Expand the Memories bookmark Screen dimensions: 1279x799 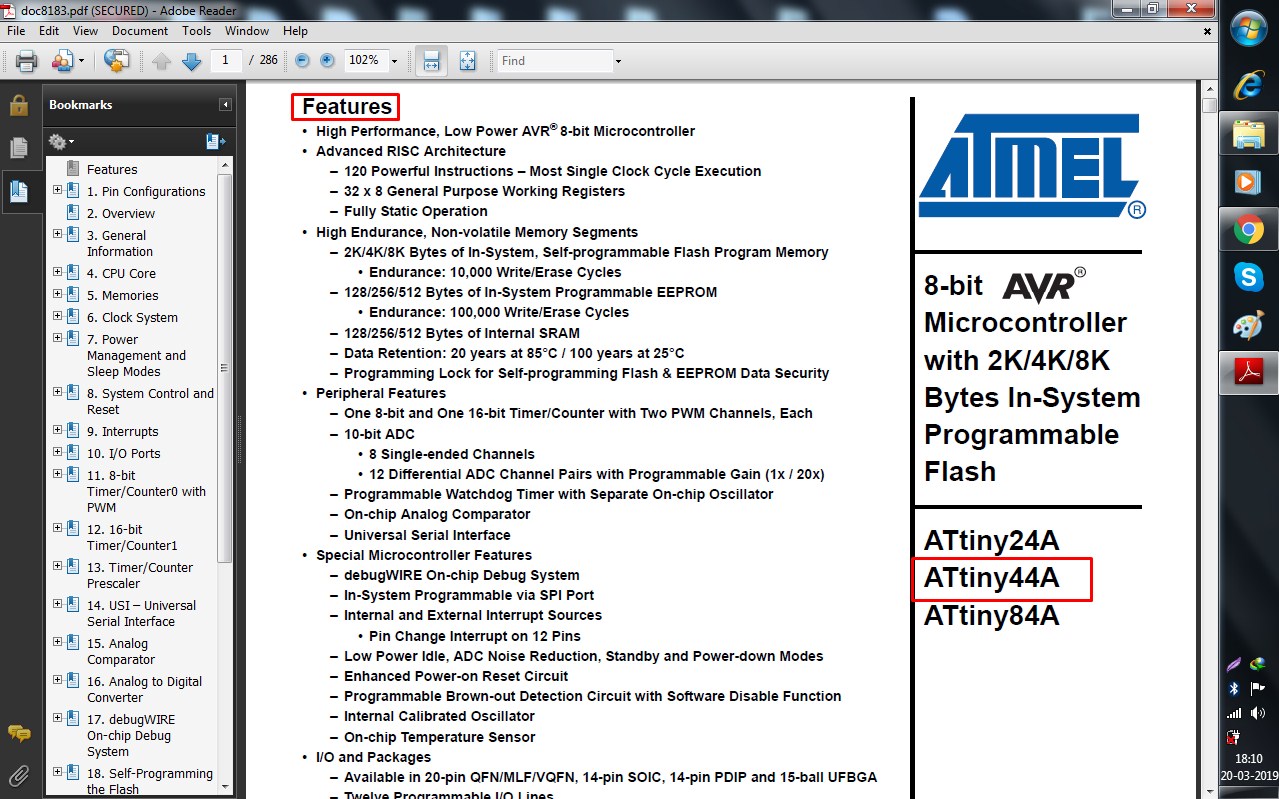pos(57,294)
